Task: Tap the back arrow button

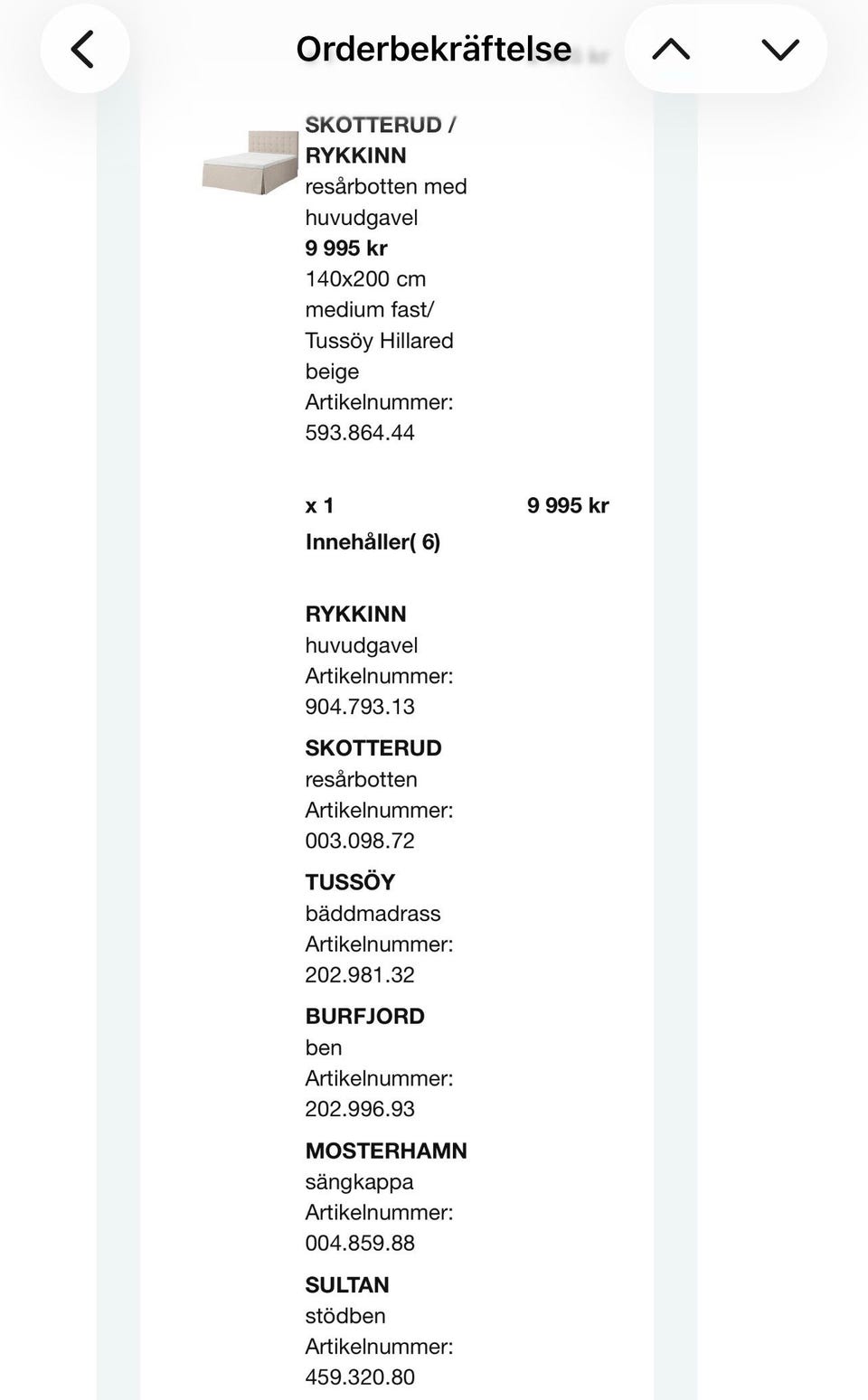Action: [x=84, y=50]
